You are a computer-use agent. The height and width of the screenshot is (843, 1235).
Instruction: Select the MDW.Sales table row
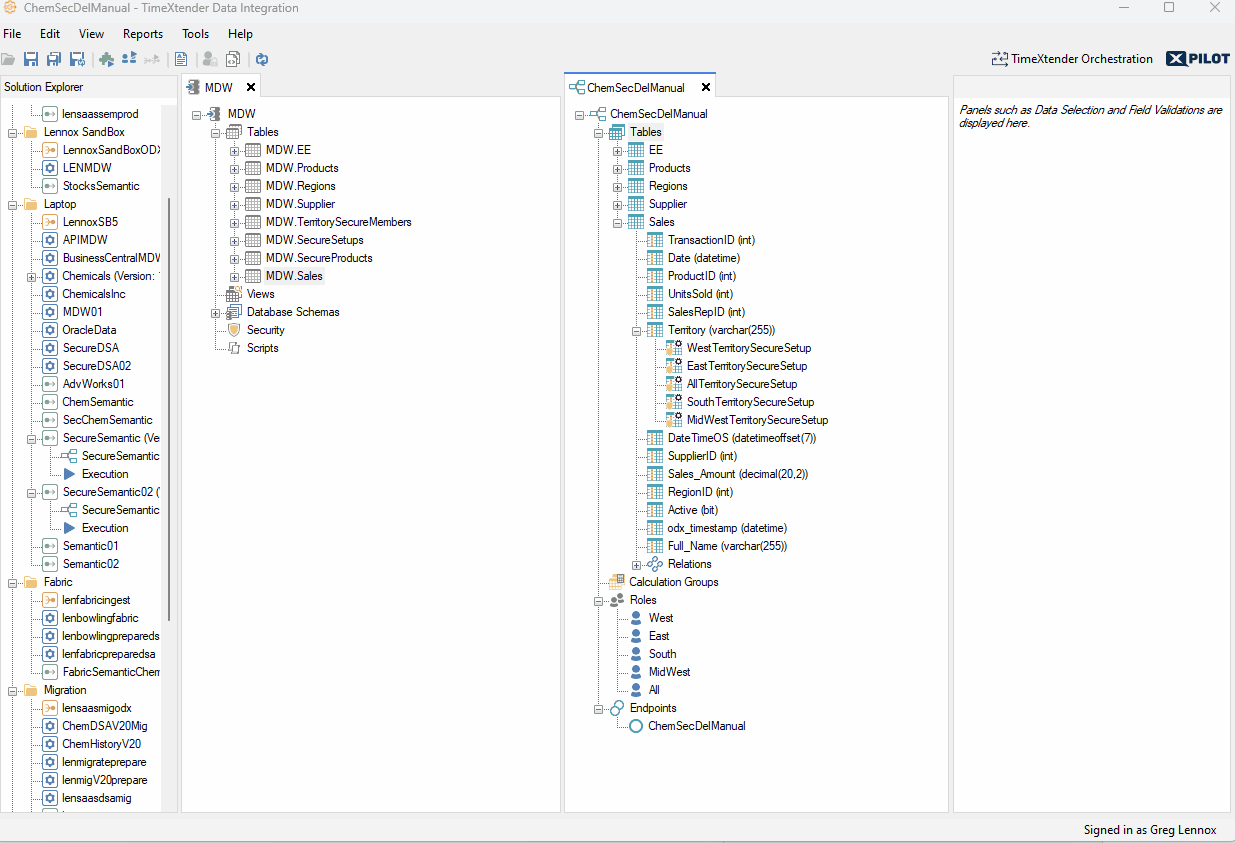[x=294, y=276]
